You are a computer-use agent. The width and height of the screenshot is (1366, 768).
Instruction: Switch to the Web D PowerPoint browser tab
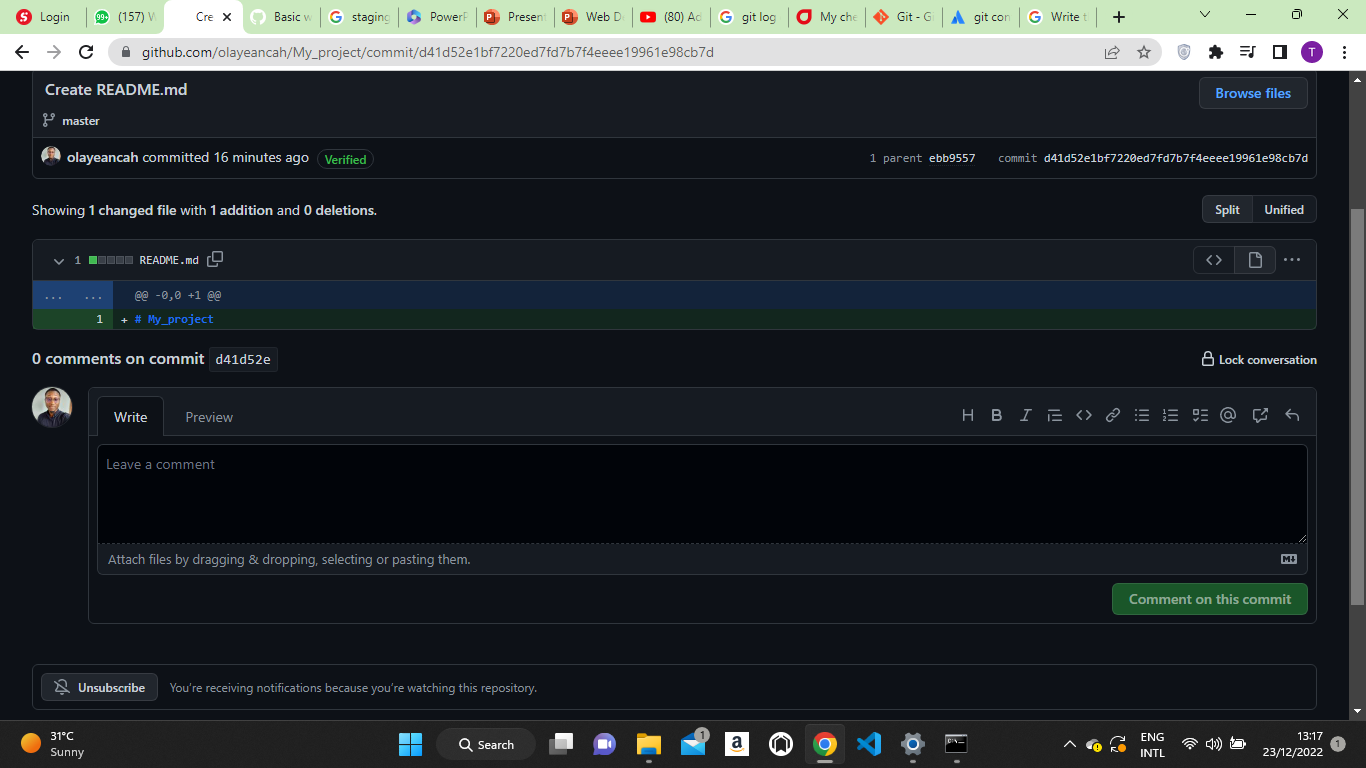[x=592, y=17]
